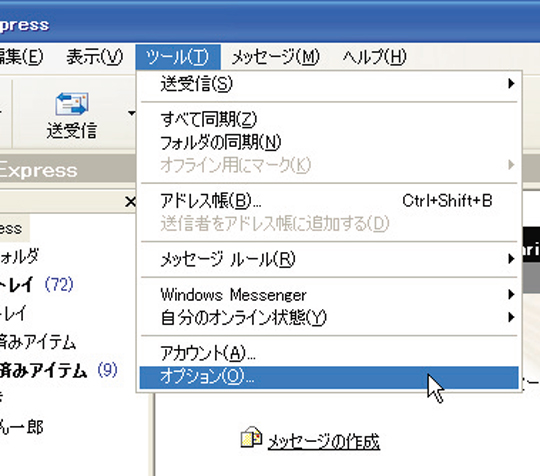
Task: Select the inbox folder with (72) unread
Action: coord(36,284)
